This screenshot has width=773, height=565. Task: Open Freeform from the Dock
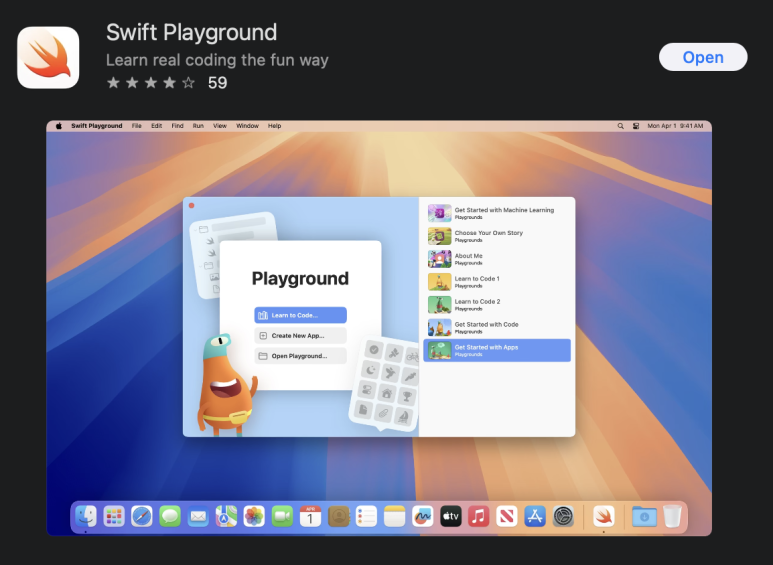[422, 516]
